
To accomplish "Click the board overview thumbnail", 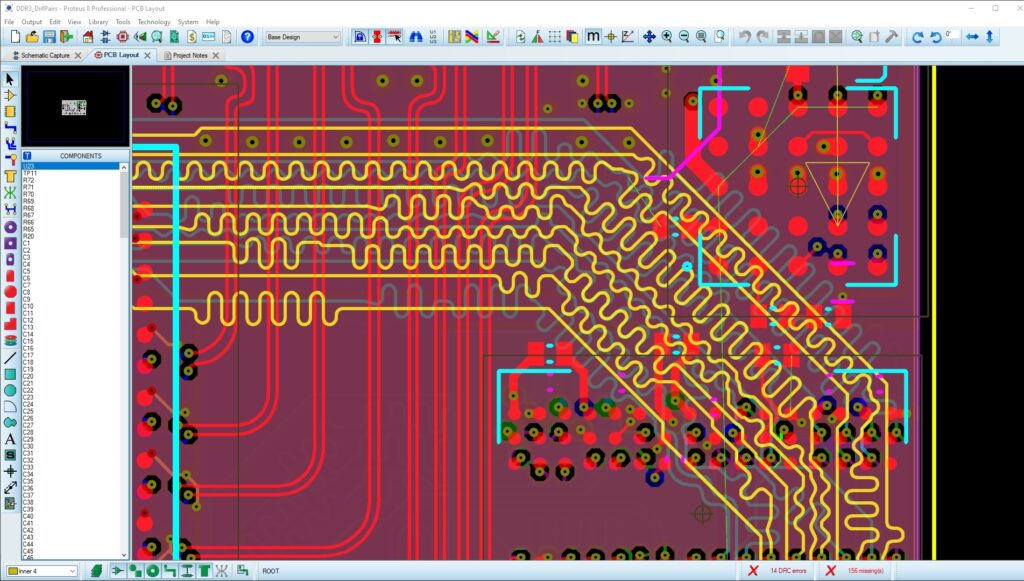I will pyautogui.click(x=74, y=107).
